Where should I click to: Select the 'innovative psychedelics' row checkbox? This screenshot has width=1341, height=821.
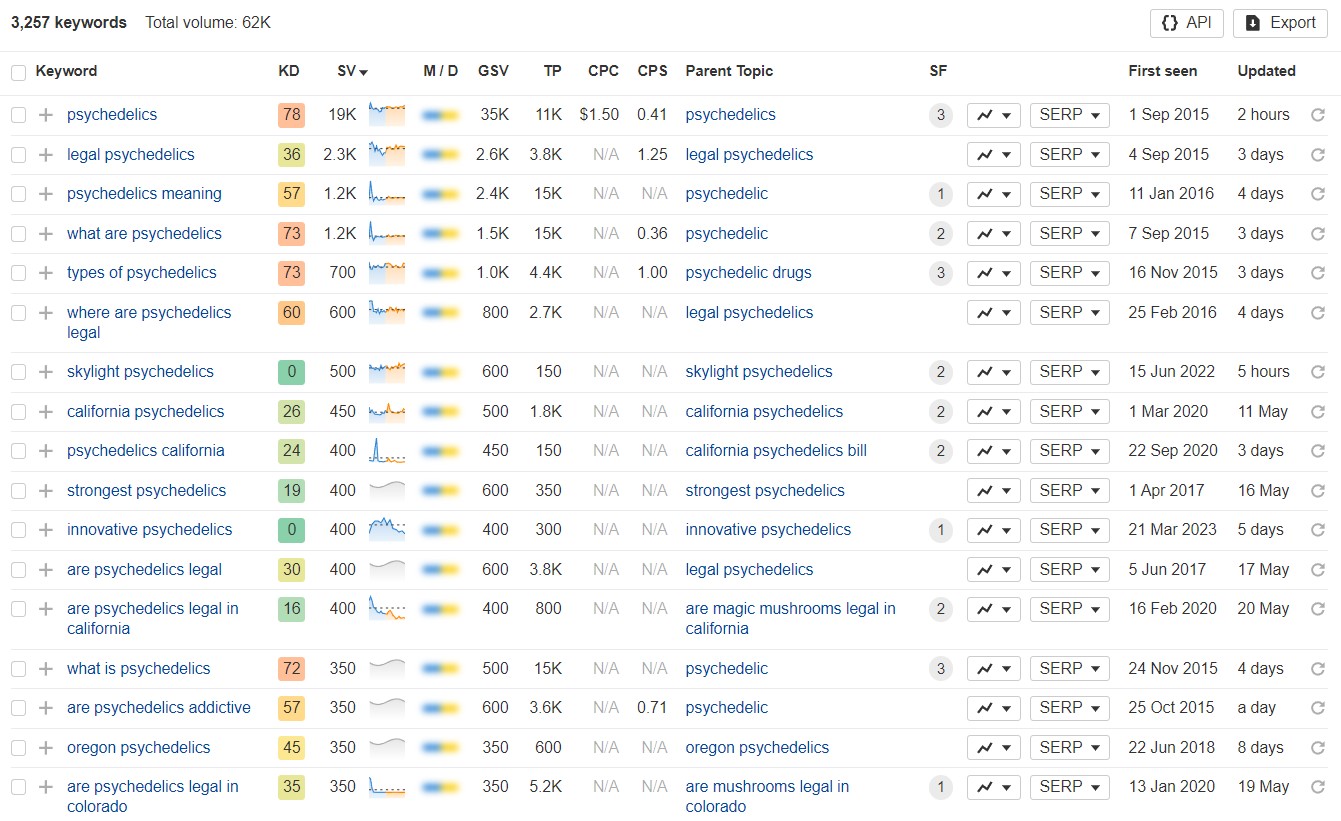click(18, 530)
